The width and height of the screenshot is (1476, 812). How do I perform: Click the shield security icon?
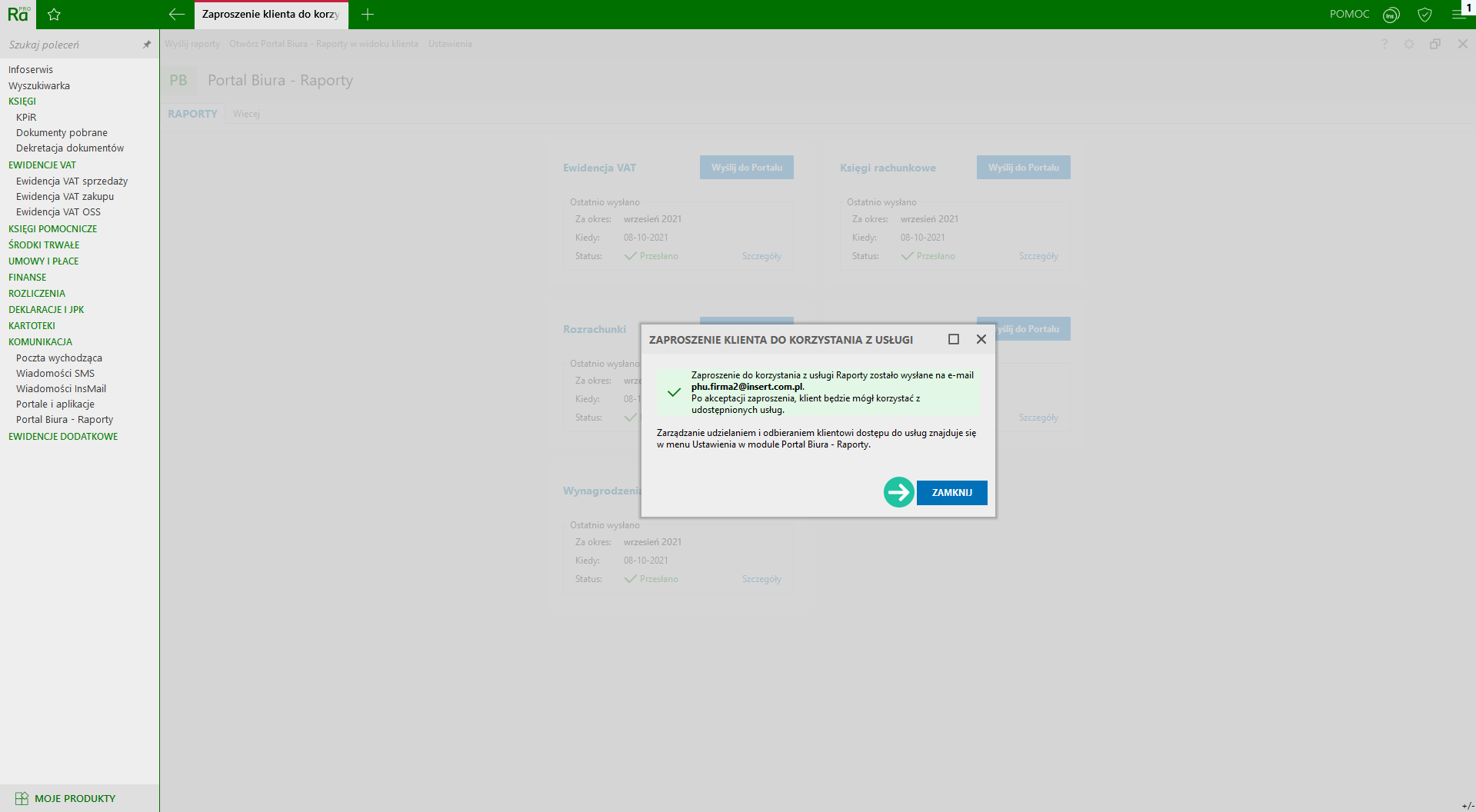(x=1424, y=15)
